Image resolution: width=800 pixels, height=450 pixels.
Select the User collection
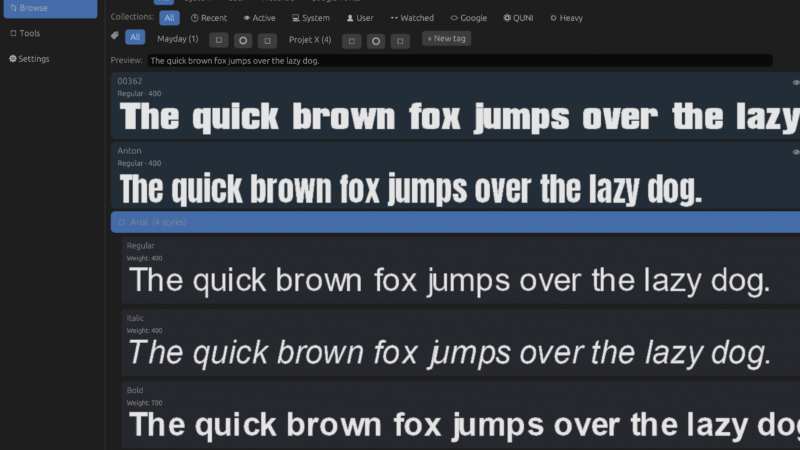[360, 18]
